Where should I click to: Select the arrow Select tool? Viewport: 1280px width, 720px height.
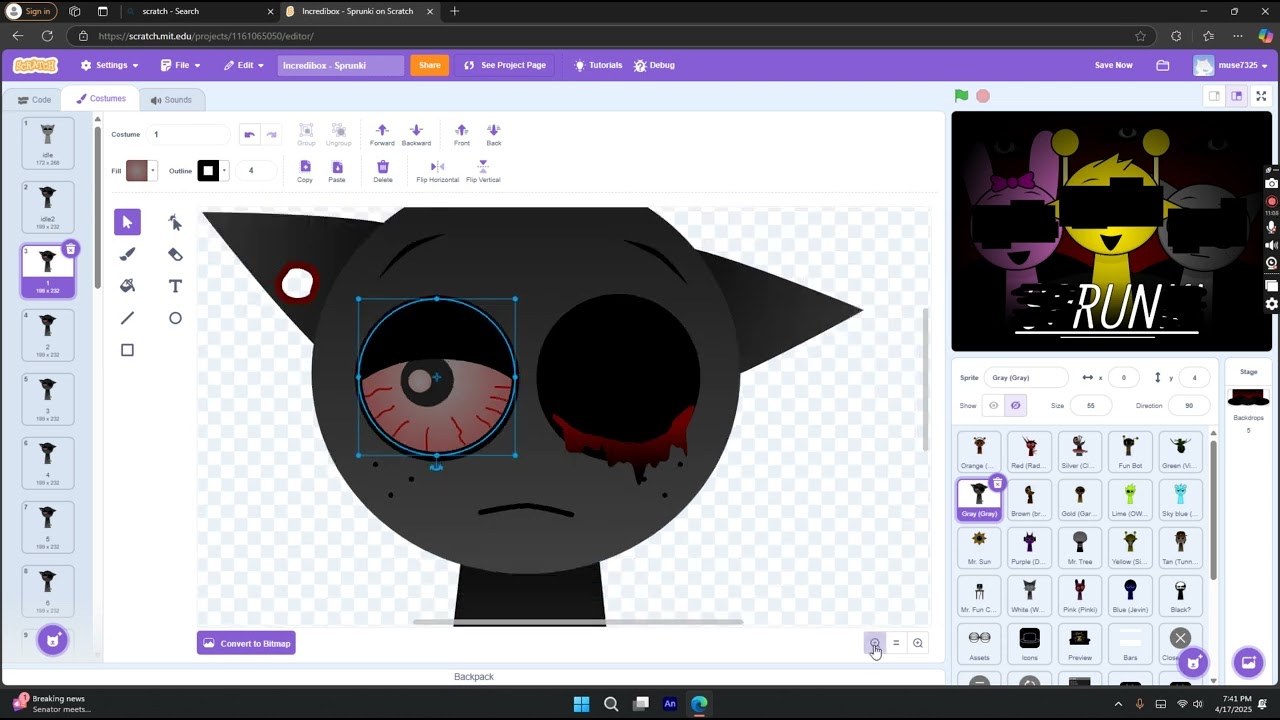127,222
